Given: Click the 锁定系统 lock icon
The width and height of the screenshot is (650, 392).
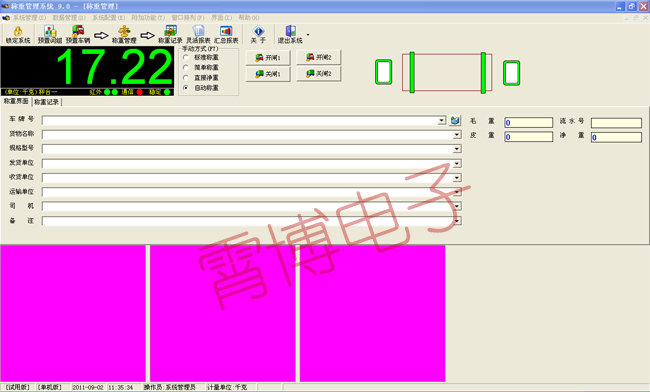Looking at the screenshot, I should [18, 31].
